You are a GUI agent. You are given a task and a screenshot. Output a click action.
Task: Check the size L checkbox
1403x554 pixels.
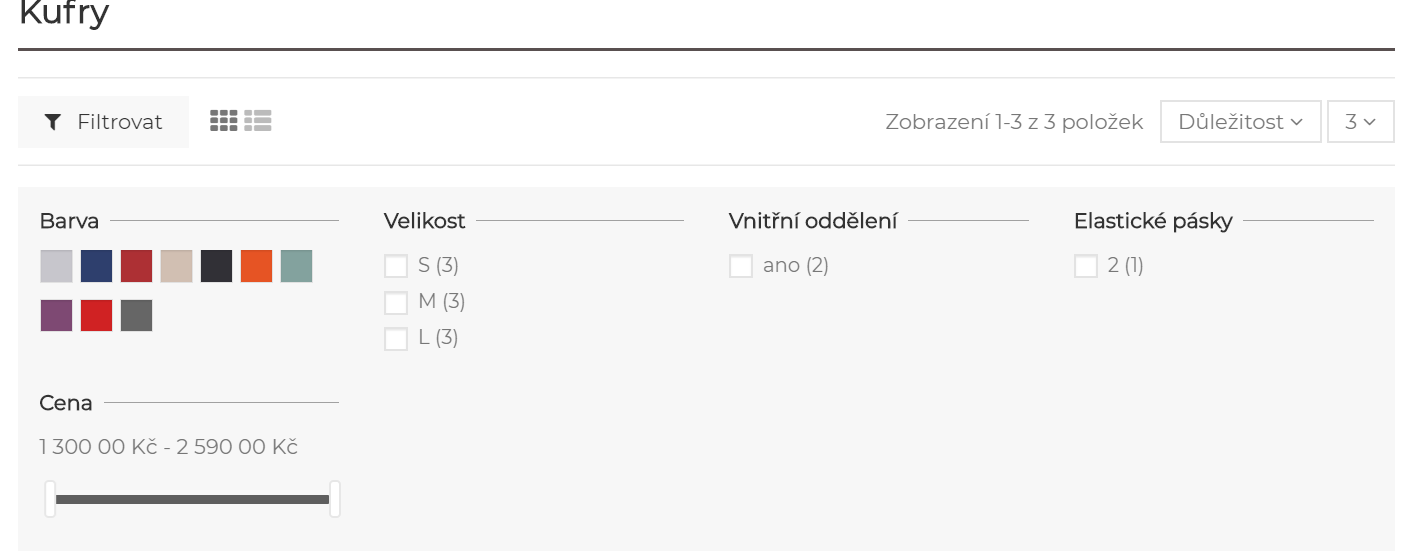(396, 338)
